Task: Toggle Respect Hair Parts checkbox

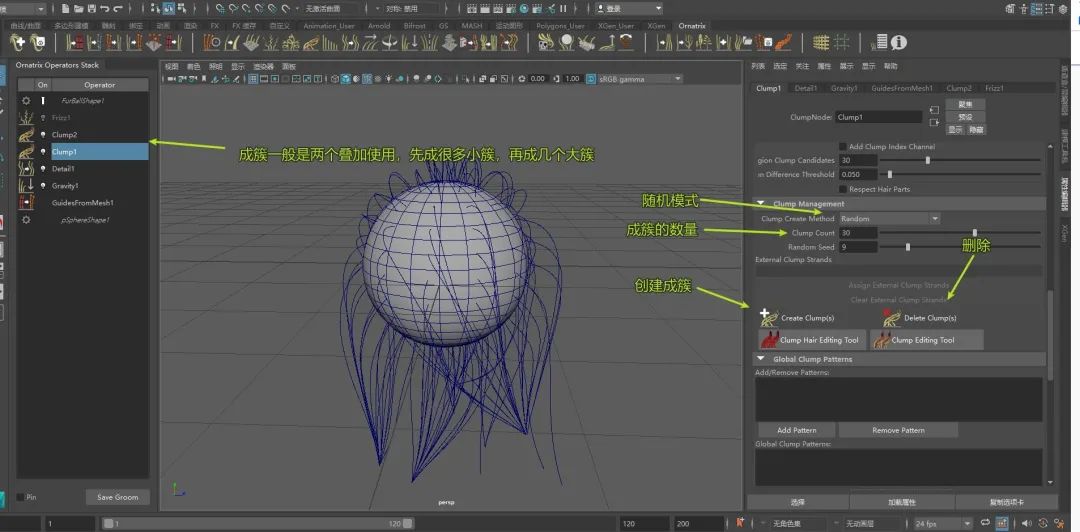Action: tap(842, 188)
